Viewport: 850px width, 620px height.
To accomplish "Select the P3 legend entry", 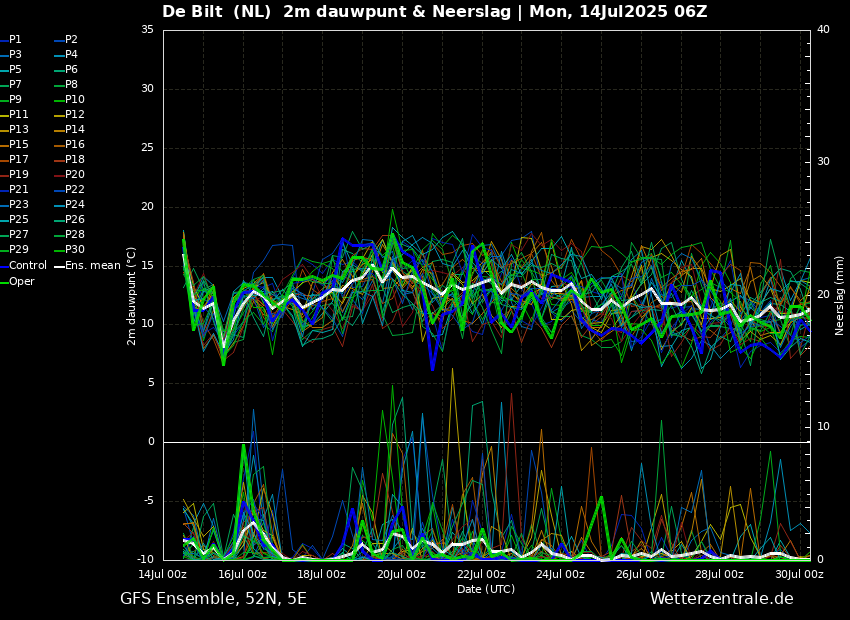I will [11, 55].
